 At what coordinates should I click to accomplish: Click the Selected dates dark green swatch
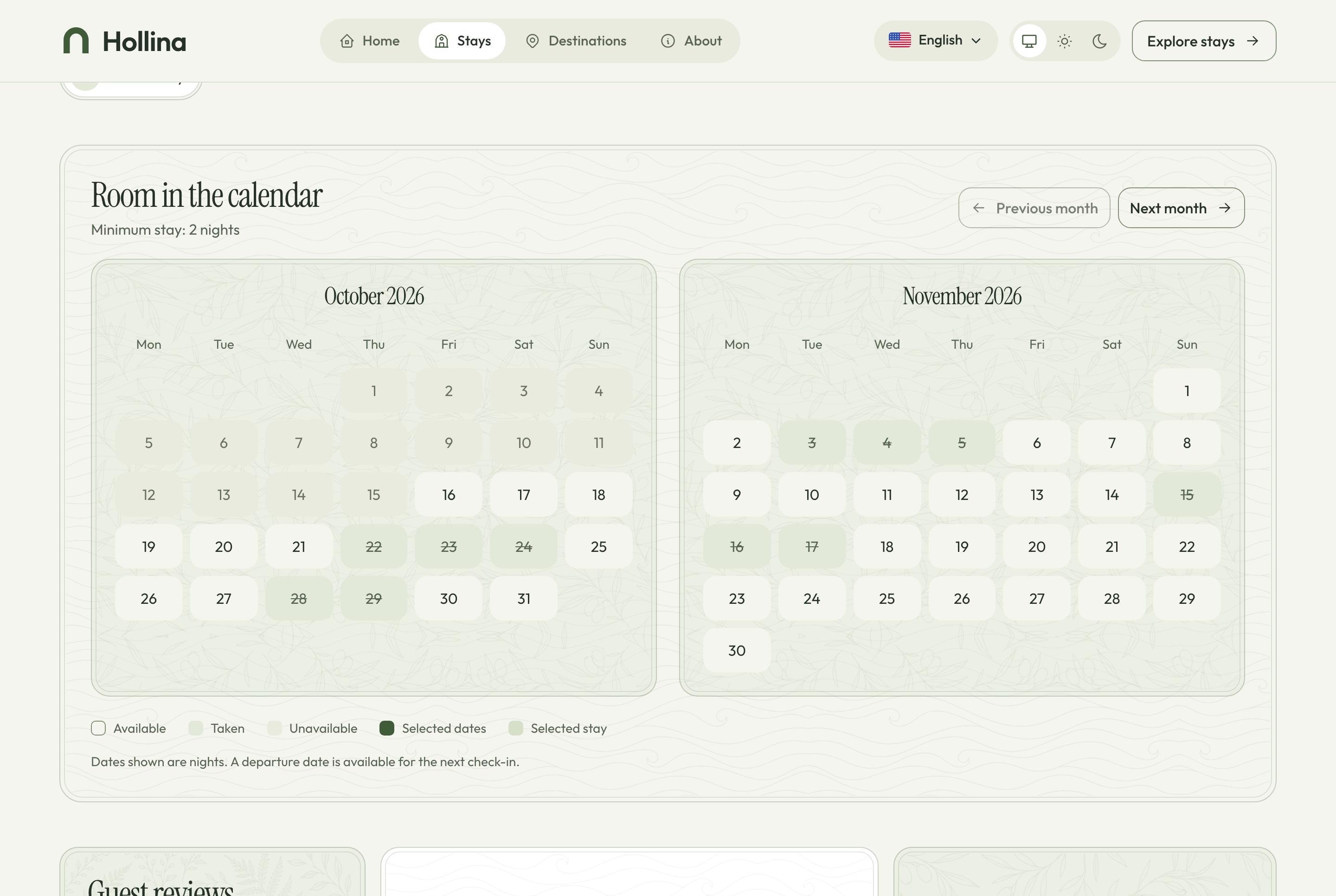[387, 728]
